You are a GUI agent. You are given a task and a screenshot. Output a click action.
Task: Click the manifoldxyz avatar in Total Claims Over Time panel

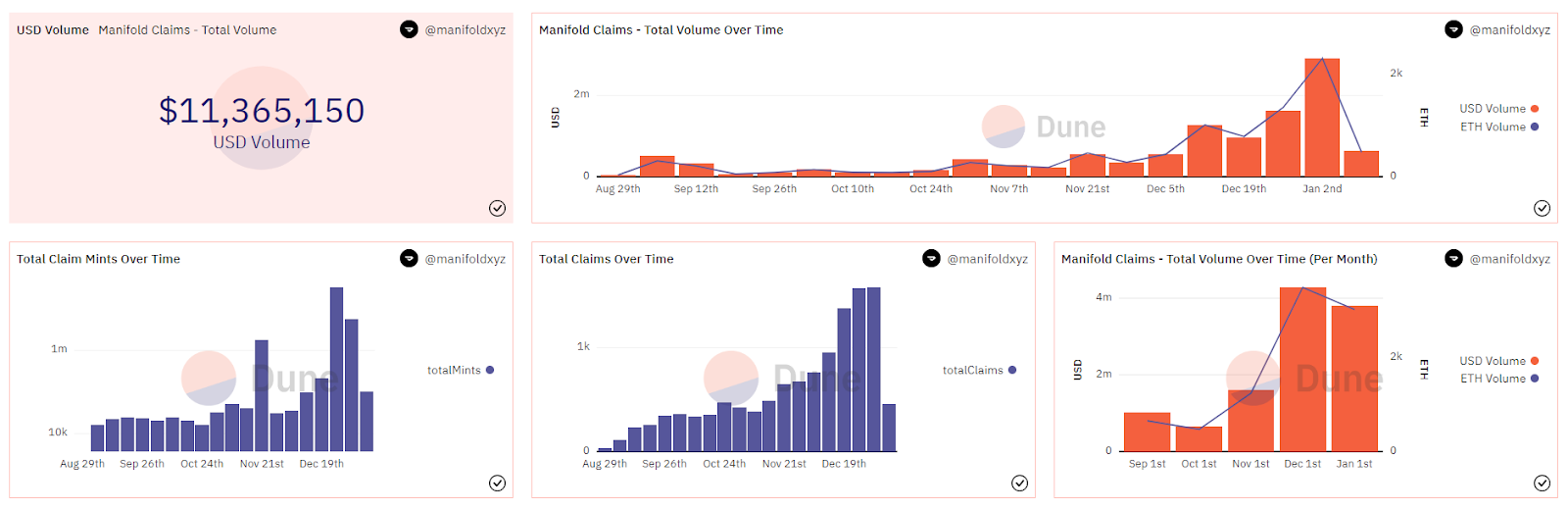[x=931, y=259]
